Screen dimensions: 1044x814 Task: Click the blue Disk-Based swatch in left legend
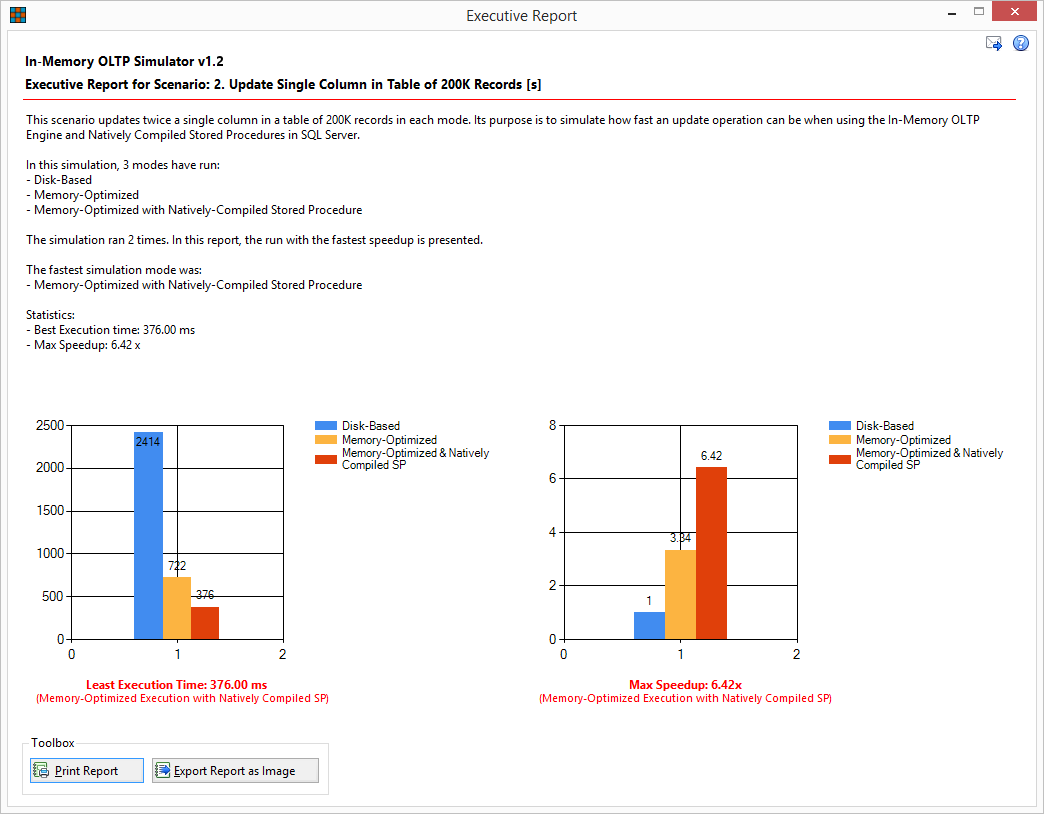click(326, 426)
